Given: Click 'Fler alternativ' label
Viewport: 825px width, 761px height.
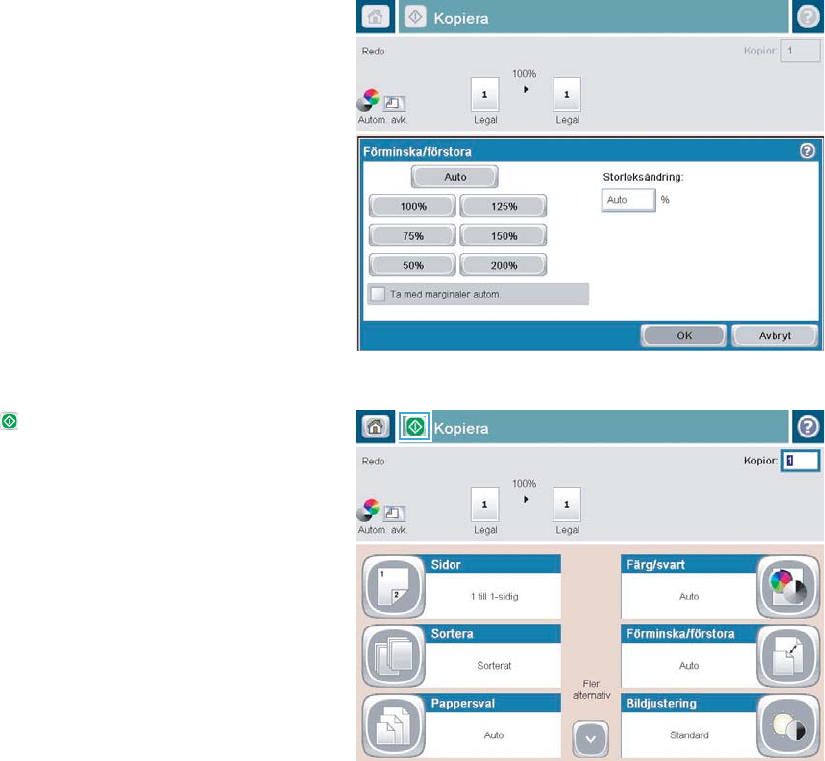Looking at the screenshot, I should pyautogui.click(x=591, y=689).
